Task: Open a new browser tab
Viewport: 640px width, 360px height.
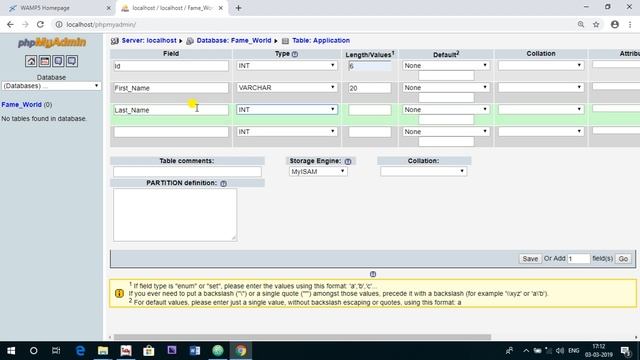Action: click(238, 8)
